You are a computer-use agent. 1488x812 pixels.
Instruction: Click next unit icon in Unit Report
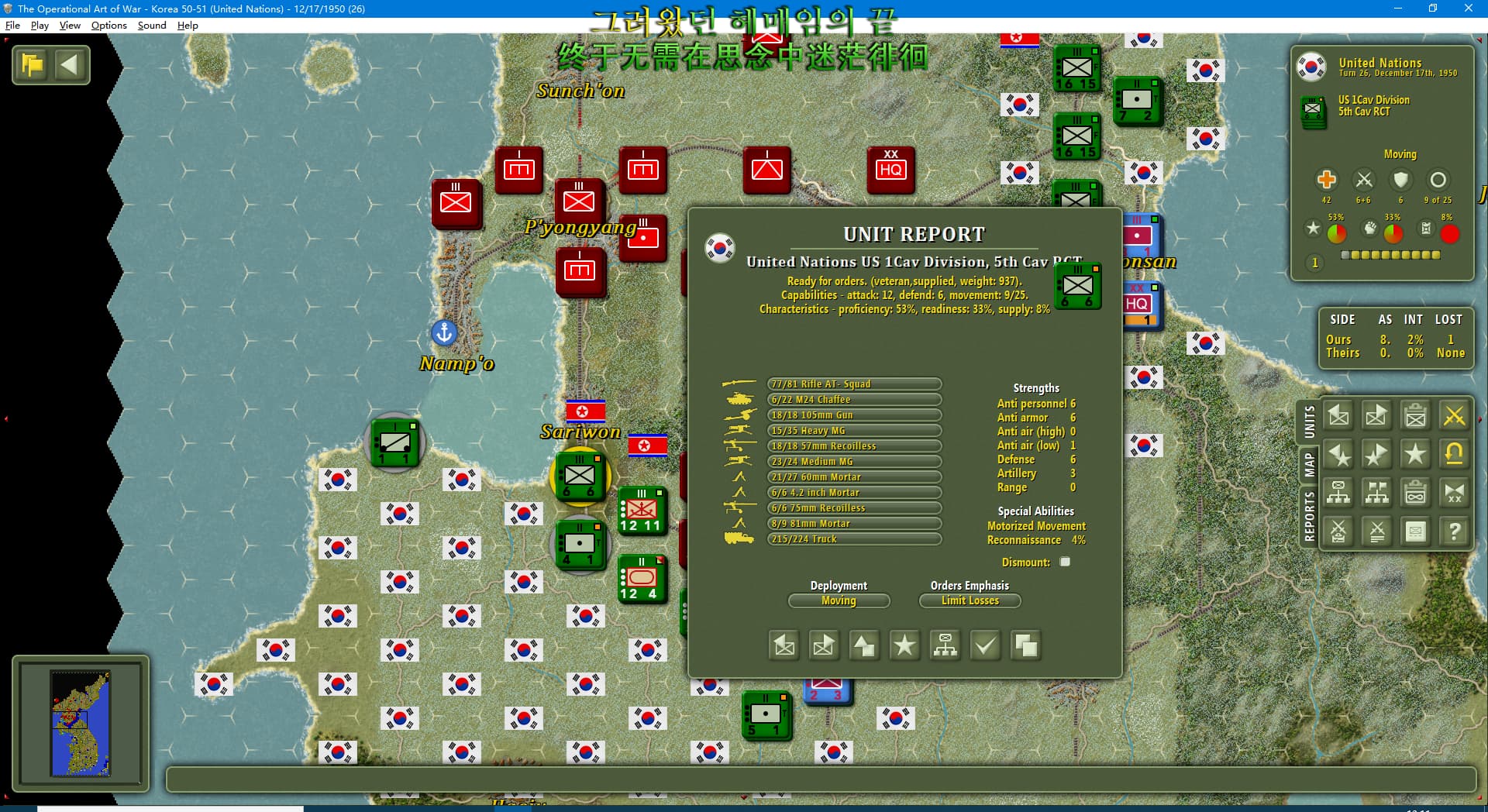click(824, 645)
